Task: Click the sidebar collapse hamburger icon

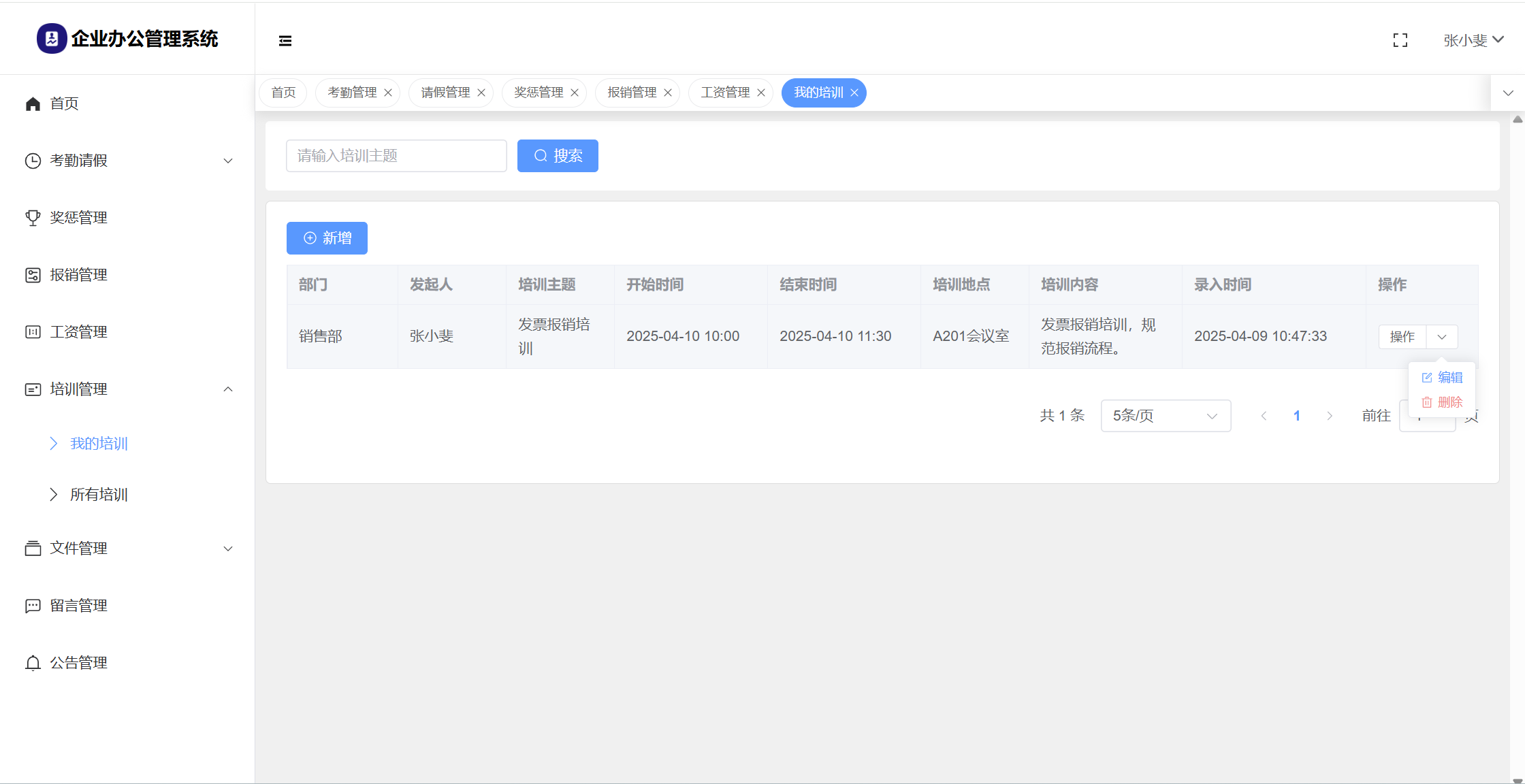Action: point(285,41)
